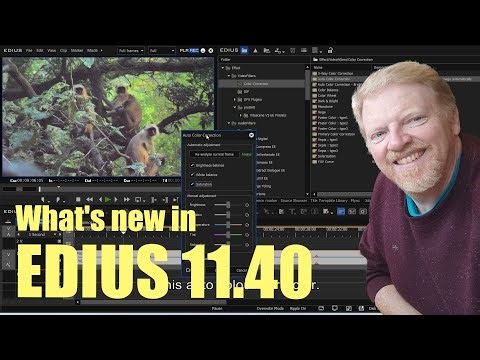Open the View menu
This screenshot has height=360, width=480.
click(x=51, y=50)
